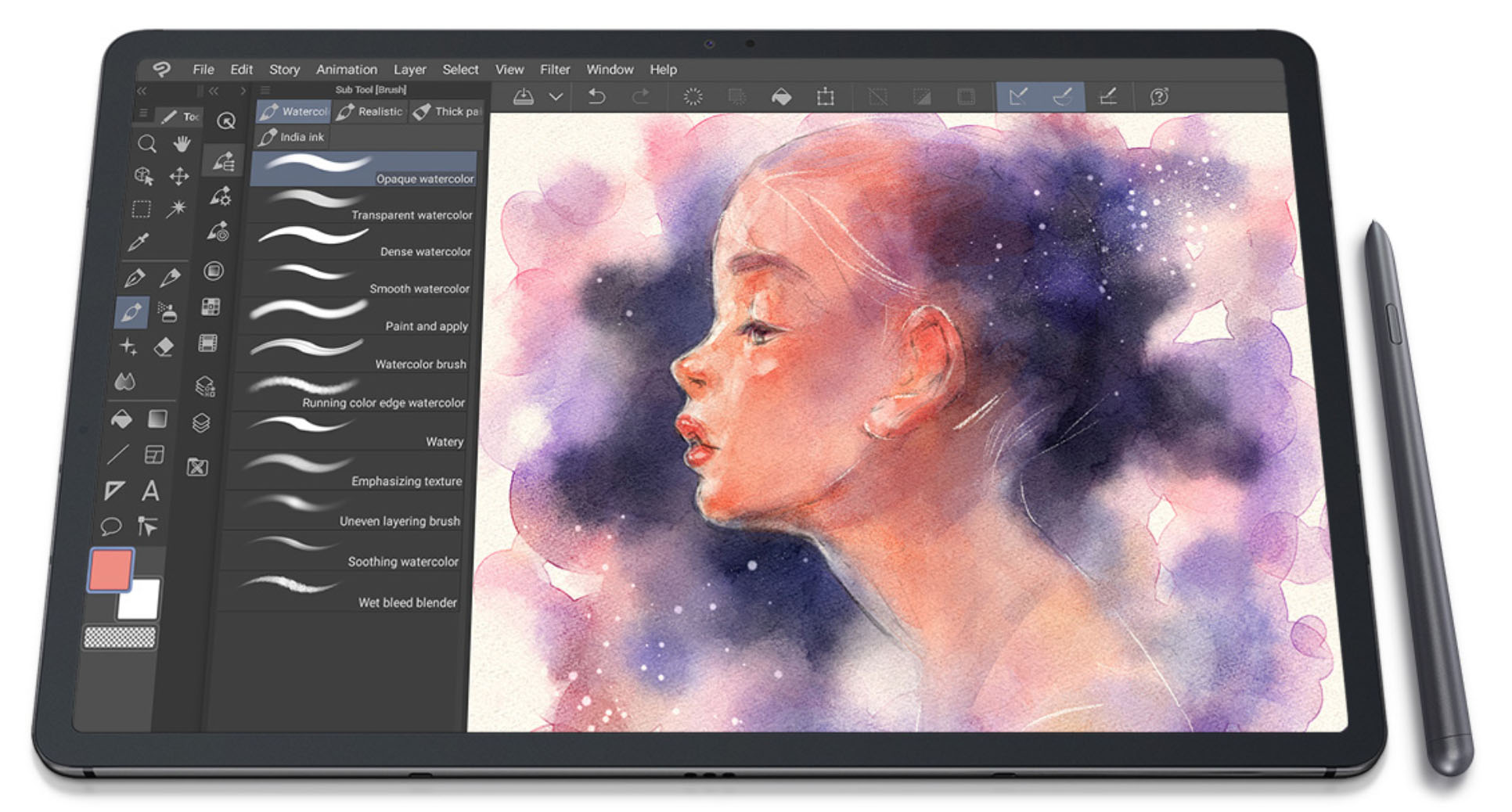Select the Eraser tool
This screenshot has height=812, width=1512.
coord(164,347)
